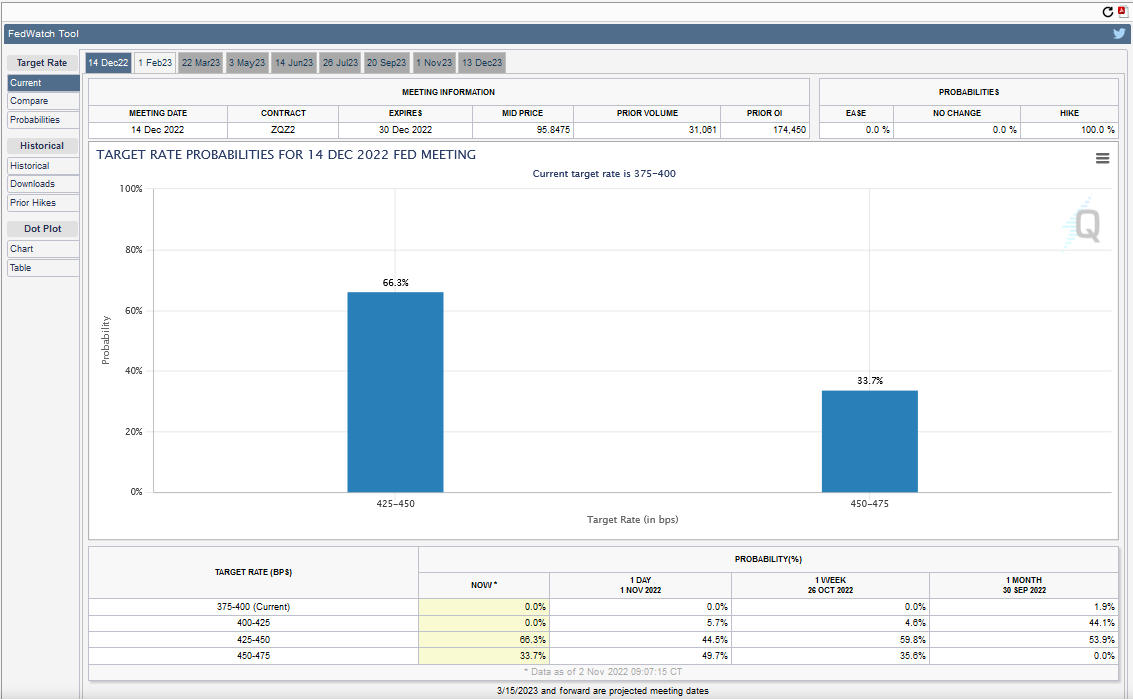Select Current under Target Rate
Screen dimensions: 1133x700
click(x=43, y=83)
